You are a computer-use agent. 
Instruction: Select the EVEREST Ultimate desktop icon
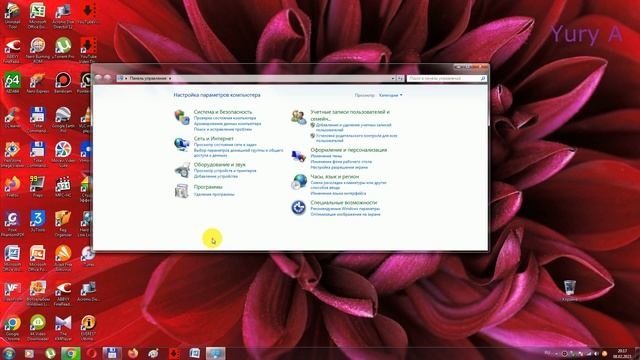88,328
